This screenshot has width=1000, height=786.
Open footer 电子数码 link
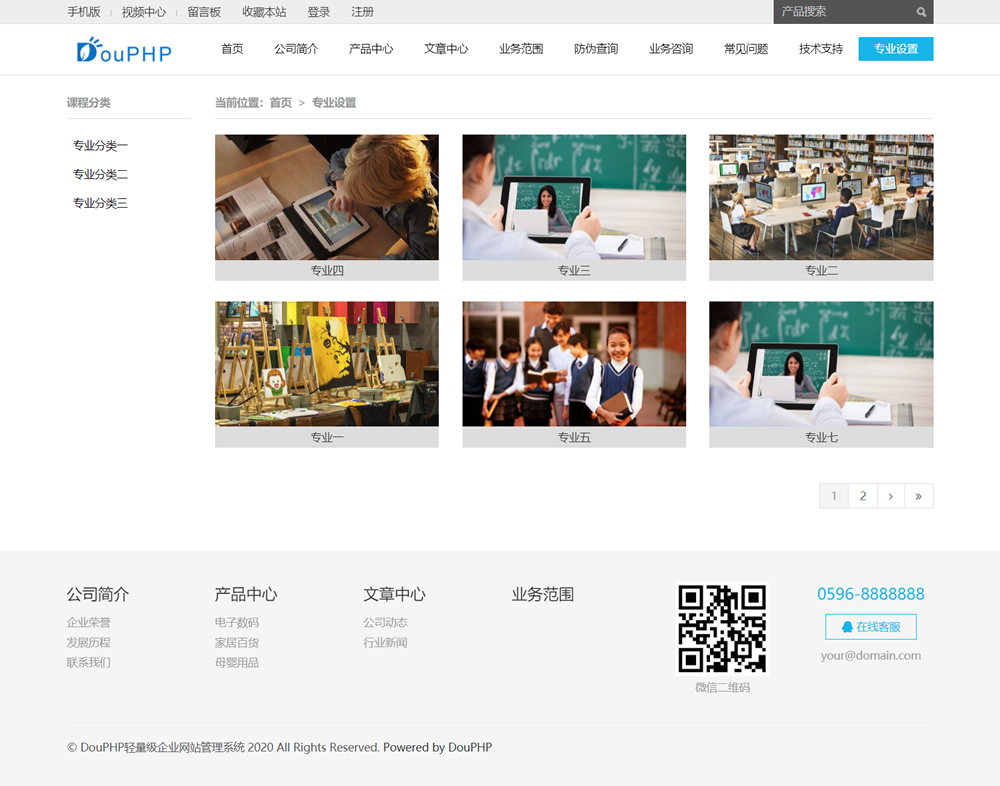237,622
